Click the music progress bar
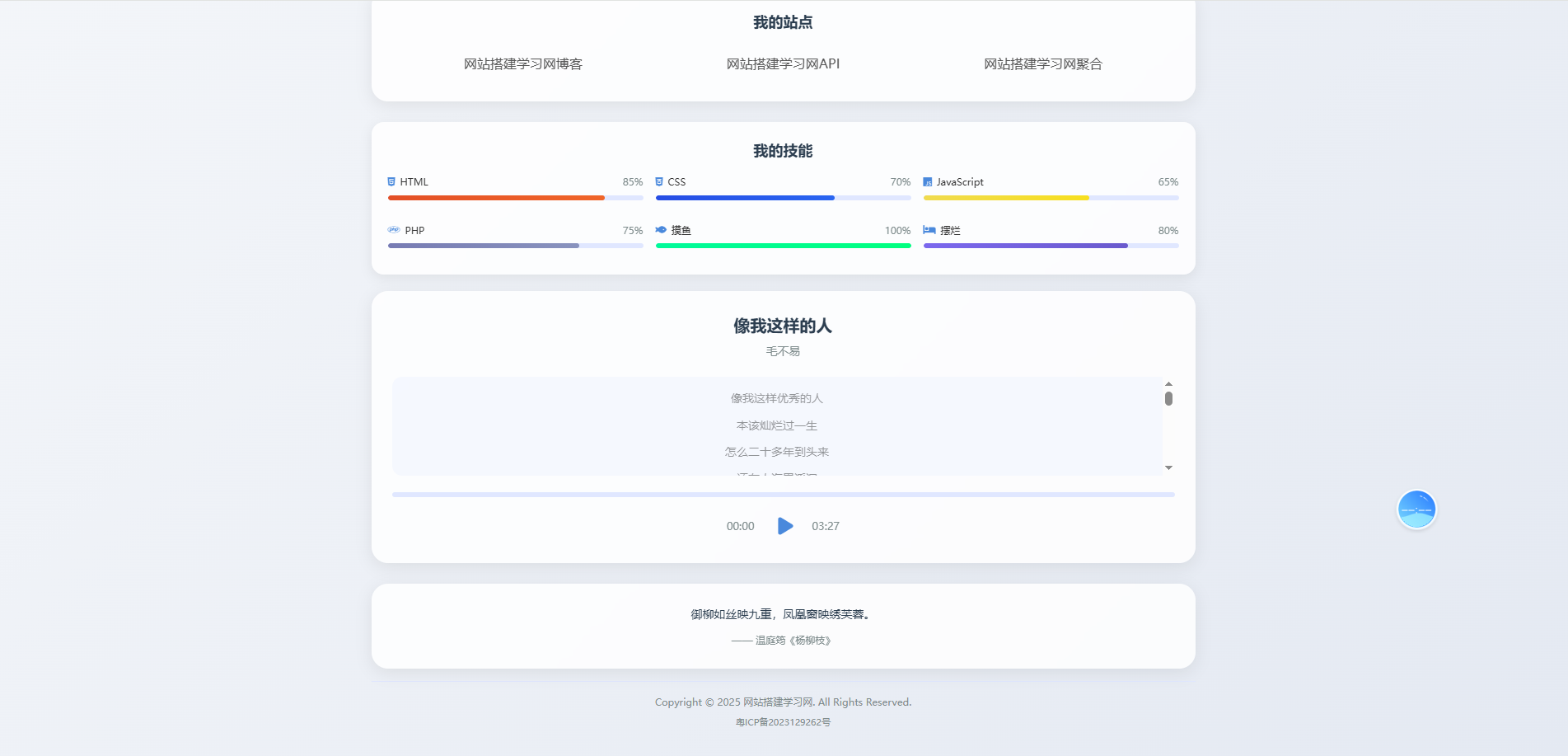The height and width of the screenshot is (756, 1568). pos(783,495)
